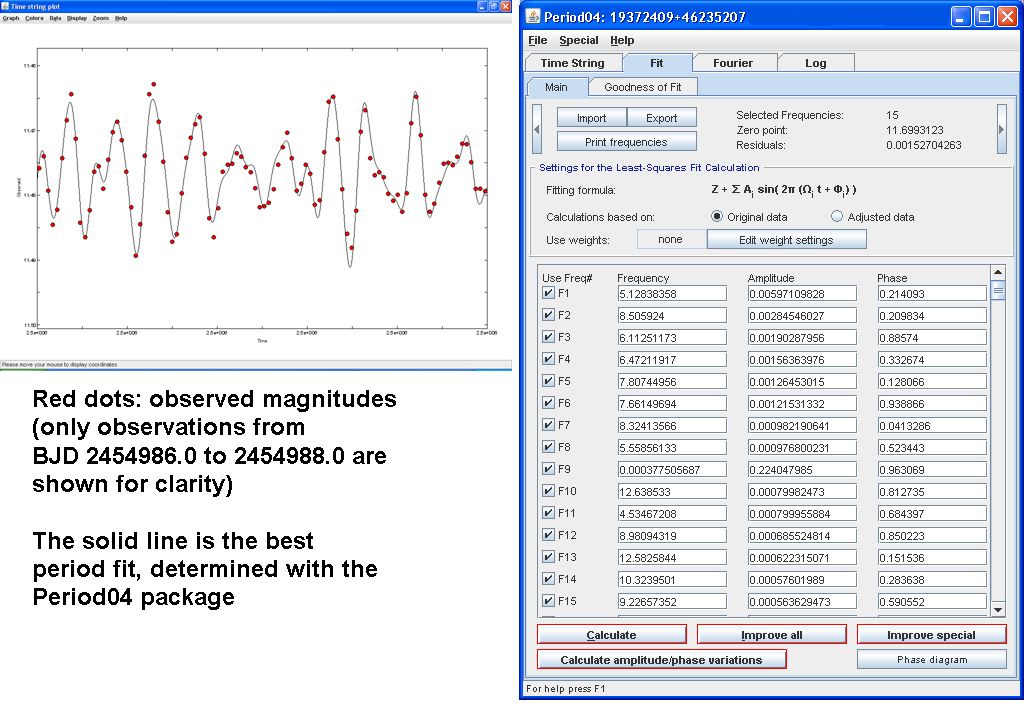1024x719 pixels.
Task: Click the F4 frequency field 6.47211917
Action: (x=672, y=360)
